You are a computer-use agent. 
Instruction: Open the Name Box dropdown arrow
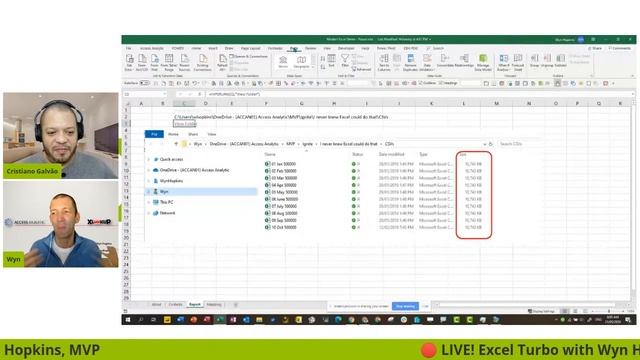tap(164, 94)
